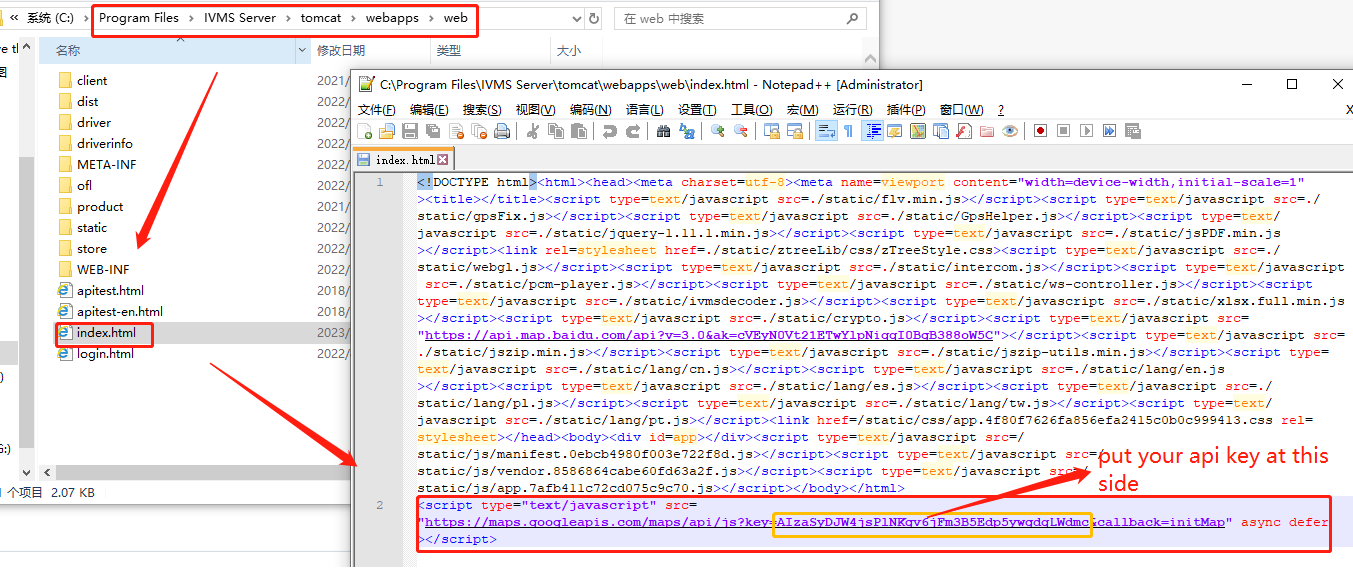Click the Baidu map API URL

point(709,335)
